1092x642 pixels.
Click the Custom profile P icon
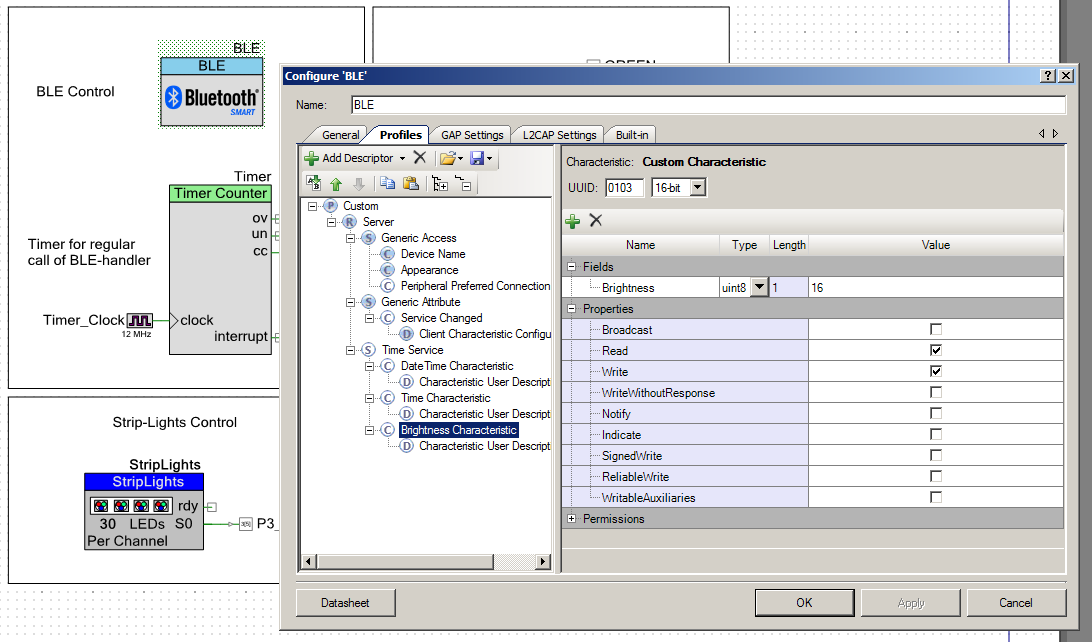coord(330,206)
